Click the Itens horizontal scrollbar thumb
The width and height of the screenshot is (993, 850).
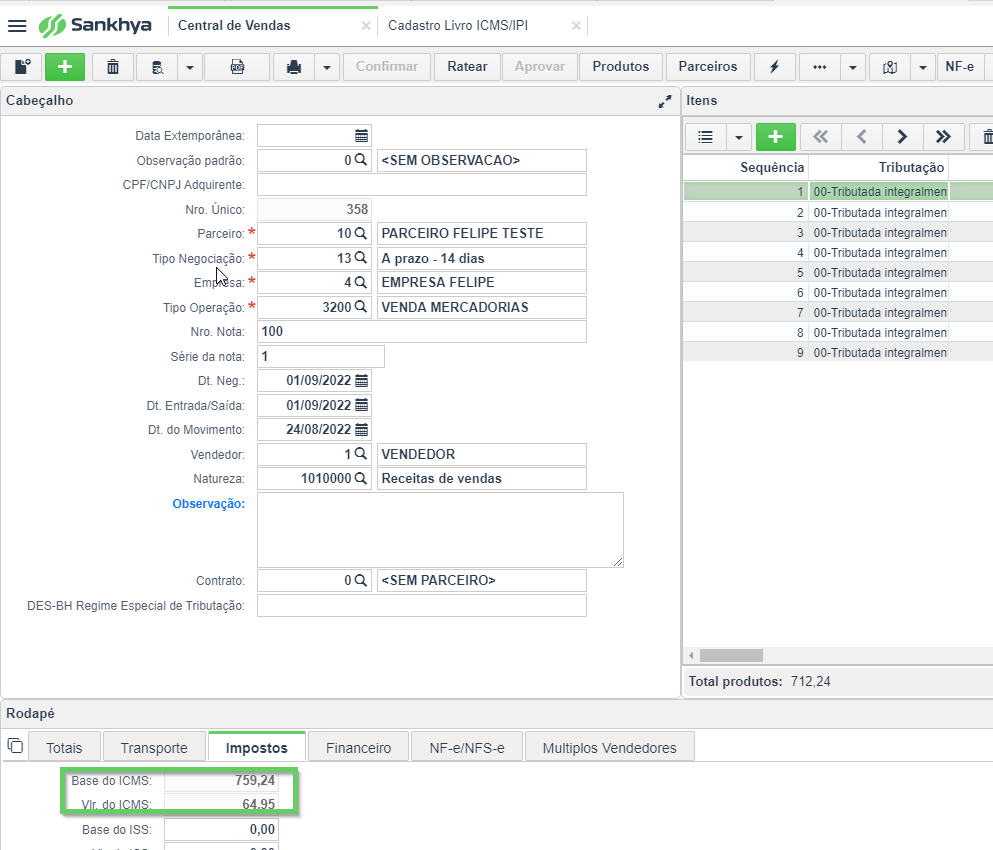[x=731, y=656]
